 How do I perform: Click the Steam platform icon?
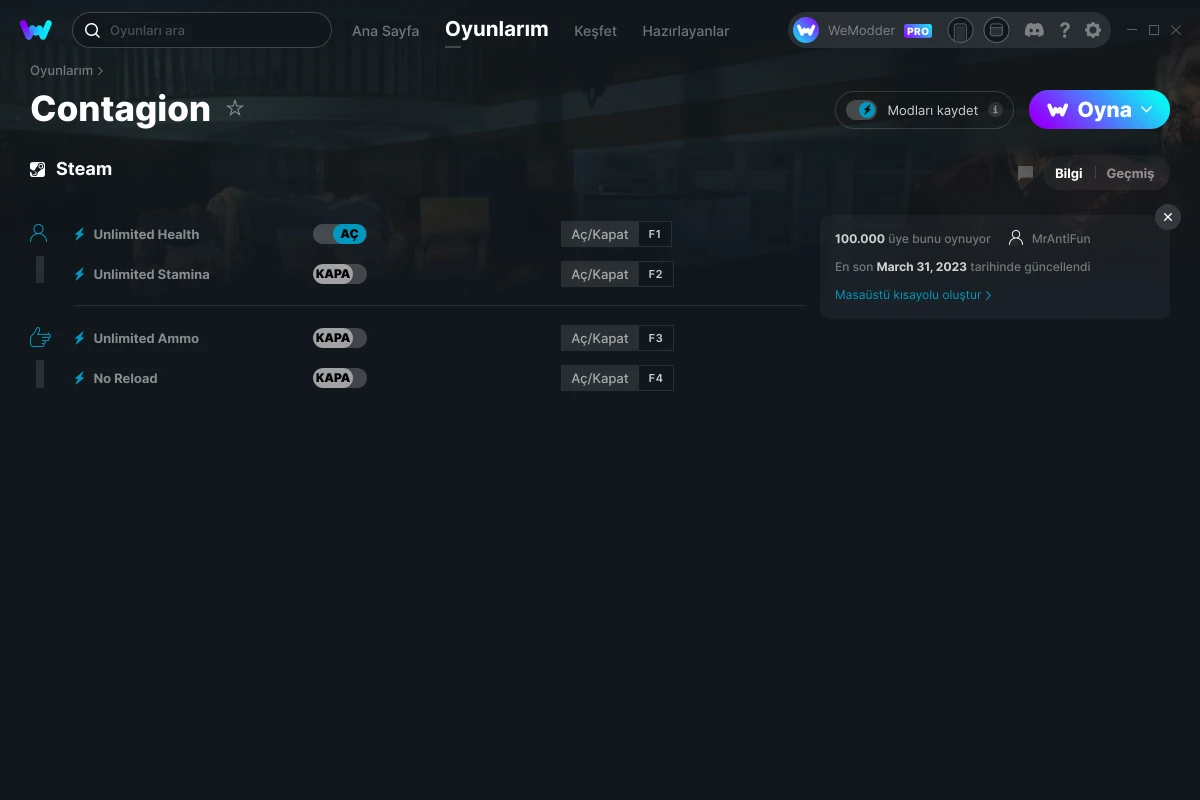pos(38,169)
